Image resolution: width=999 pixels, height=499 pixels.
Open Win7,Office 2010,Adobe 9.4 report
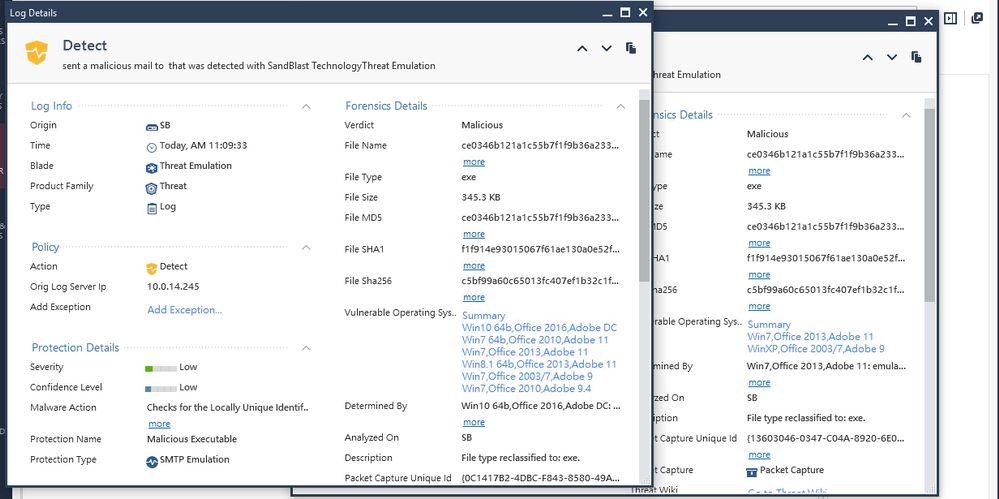[527, 388]
